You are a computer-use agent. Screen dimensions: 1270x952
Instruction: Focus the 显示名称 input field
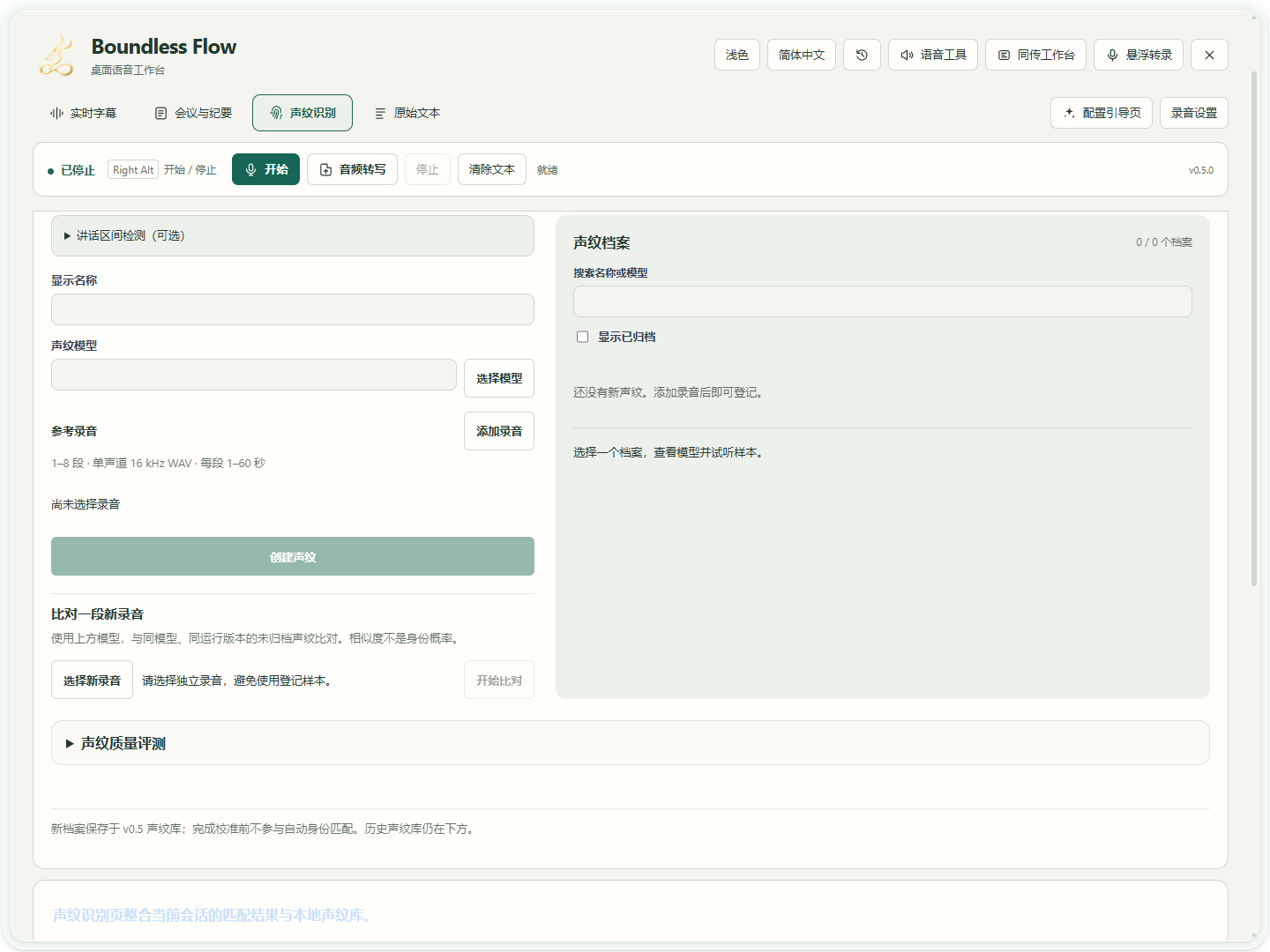(x=293, y=309)
